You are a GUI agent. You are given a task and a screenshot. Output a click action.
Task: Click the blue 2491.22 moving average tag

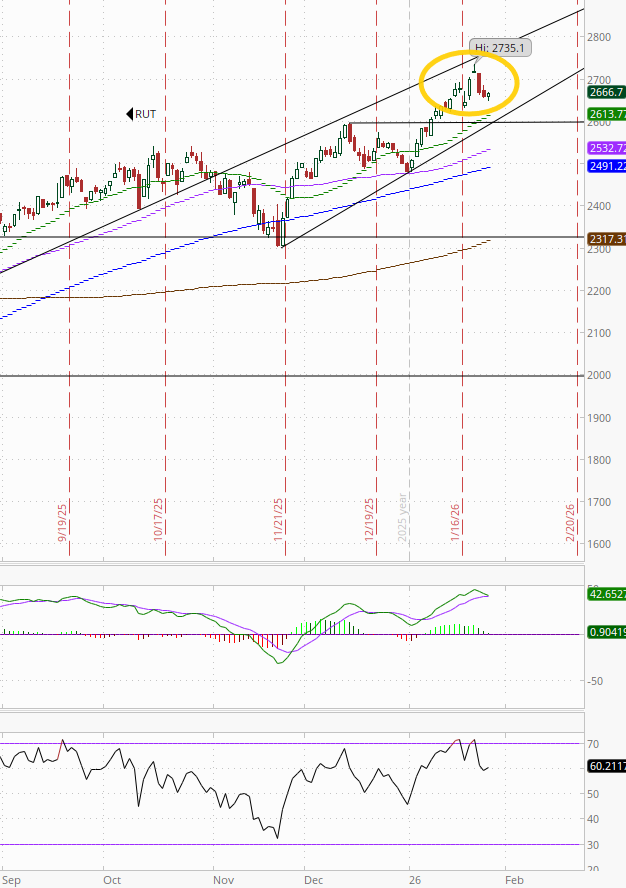(x=607, y=166)
